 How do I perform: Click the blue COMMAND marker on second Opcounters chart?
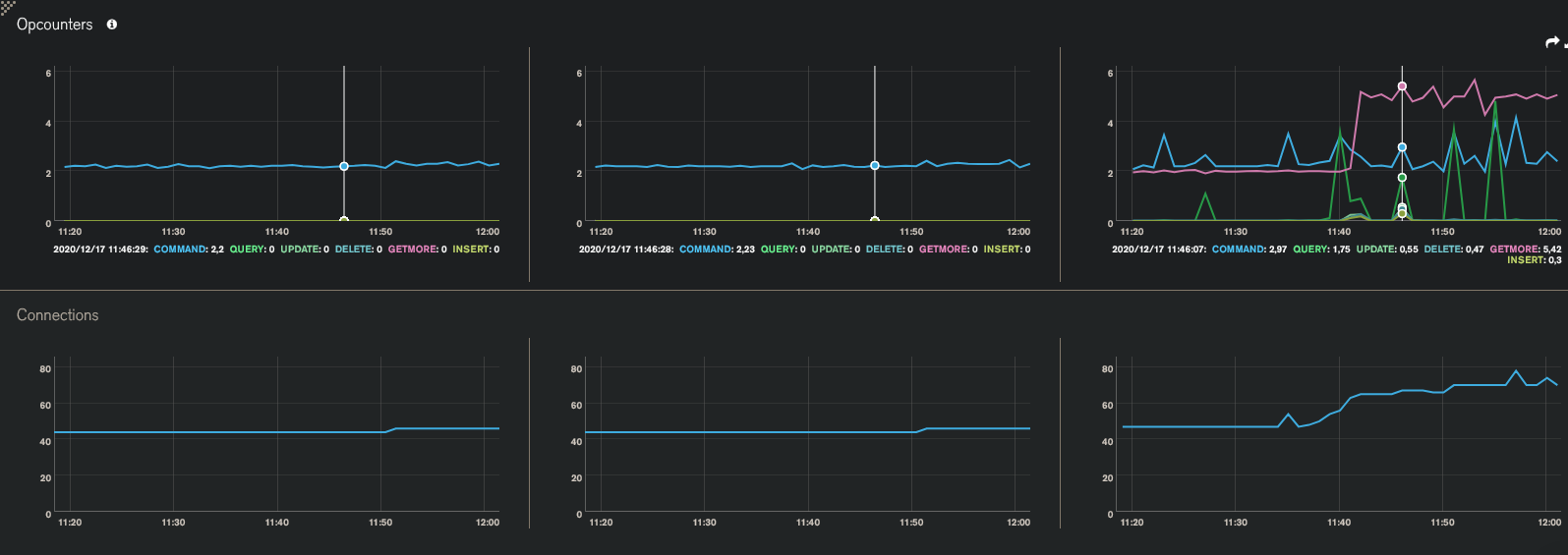click(x=875, y=165)
